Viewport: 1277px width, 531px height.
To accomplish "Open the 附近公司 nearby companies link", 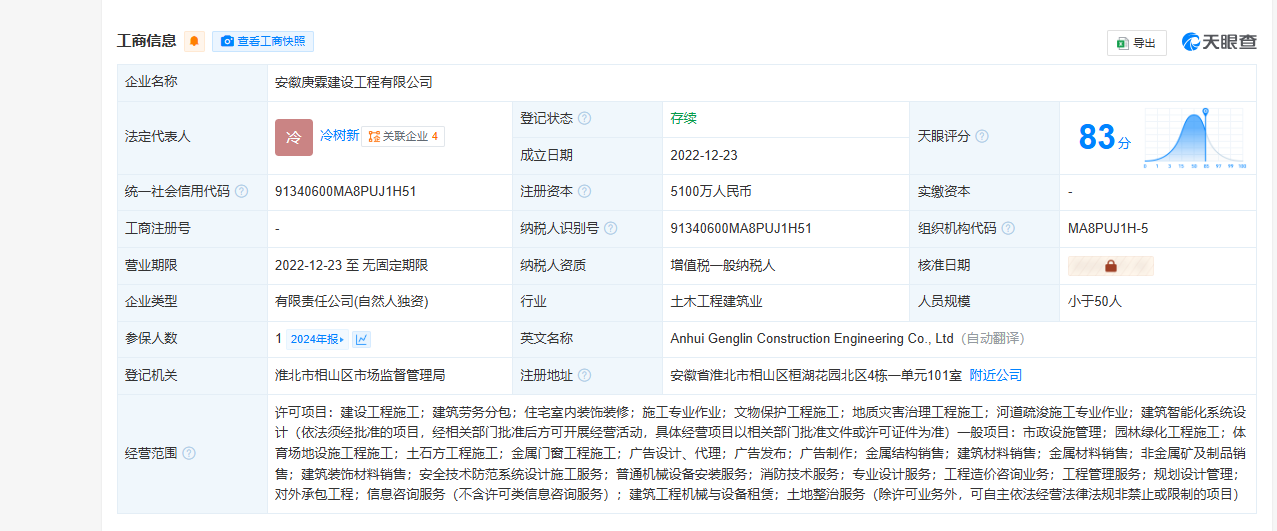I will click(996, 376).
